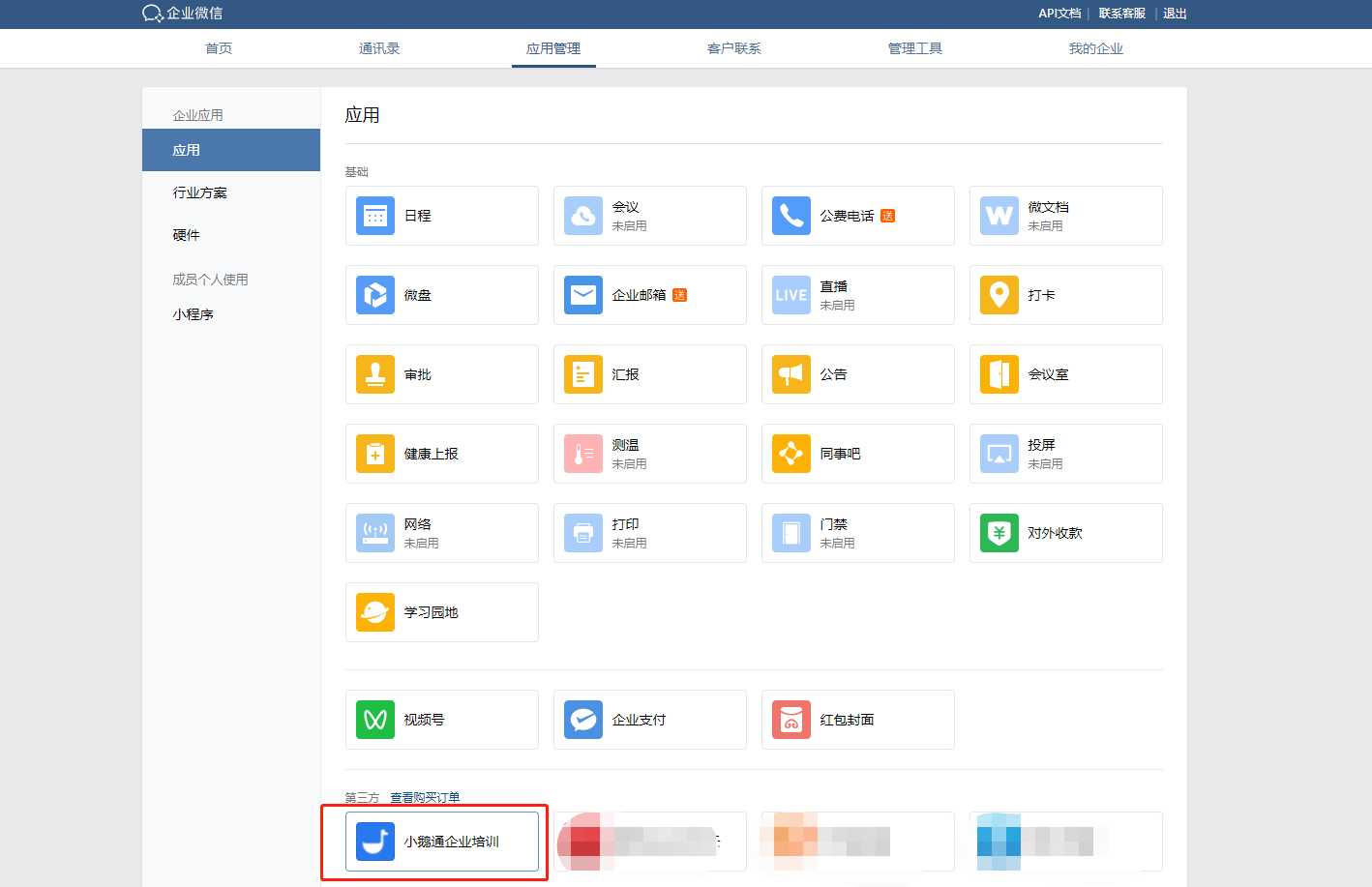Open the 会议室 door icon
This screenshot has width=1372, height=887.
coord(999,374)
